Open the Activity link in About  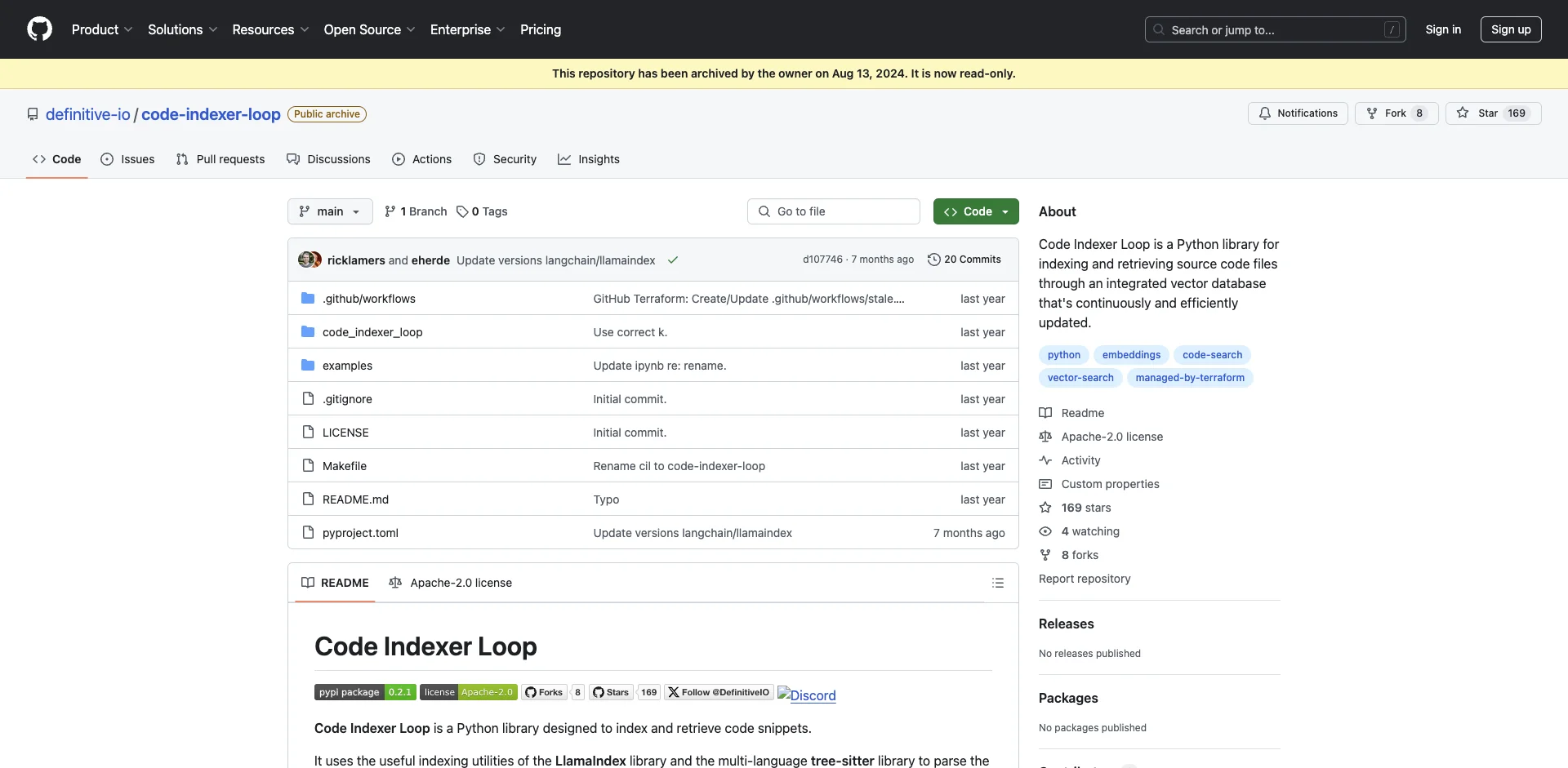click(x=1070, y=460)
